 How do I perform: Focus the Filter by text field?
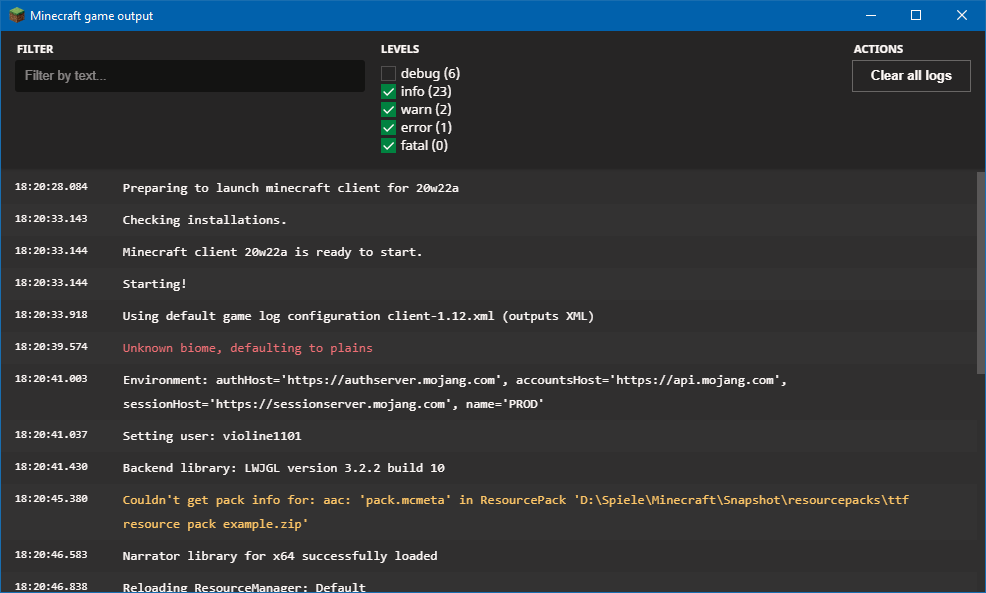pyautogui.click(x=189, y=76)
